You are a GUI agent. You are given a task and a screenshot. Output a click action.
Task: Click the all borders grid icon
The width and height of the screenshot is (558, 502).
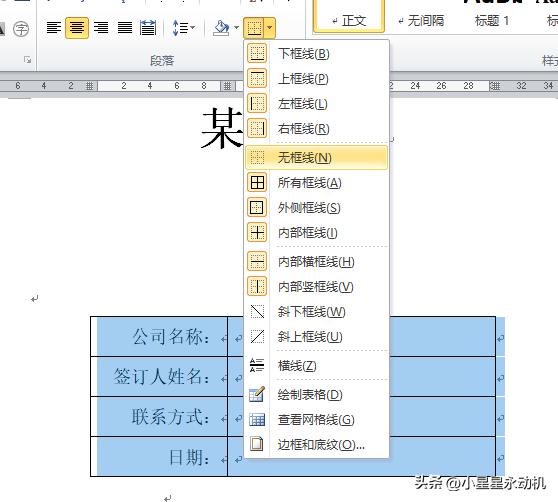pyautogui.click(x=257, y=183)
